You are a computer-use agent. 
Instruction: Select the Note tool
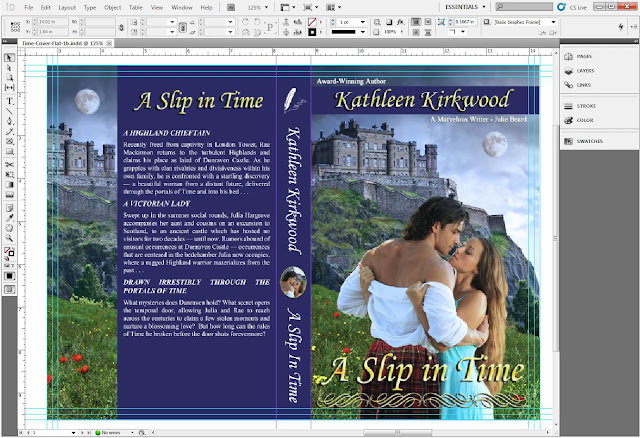(9, 208)
